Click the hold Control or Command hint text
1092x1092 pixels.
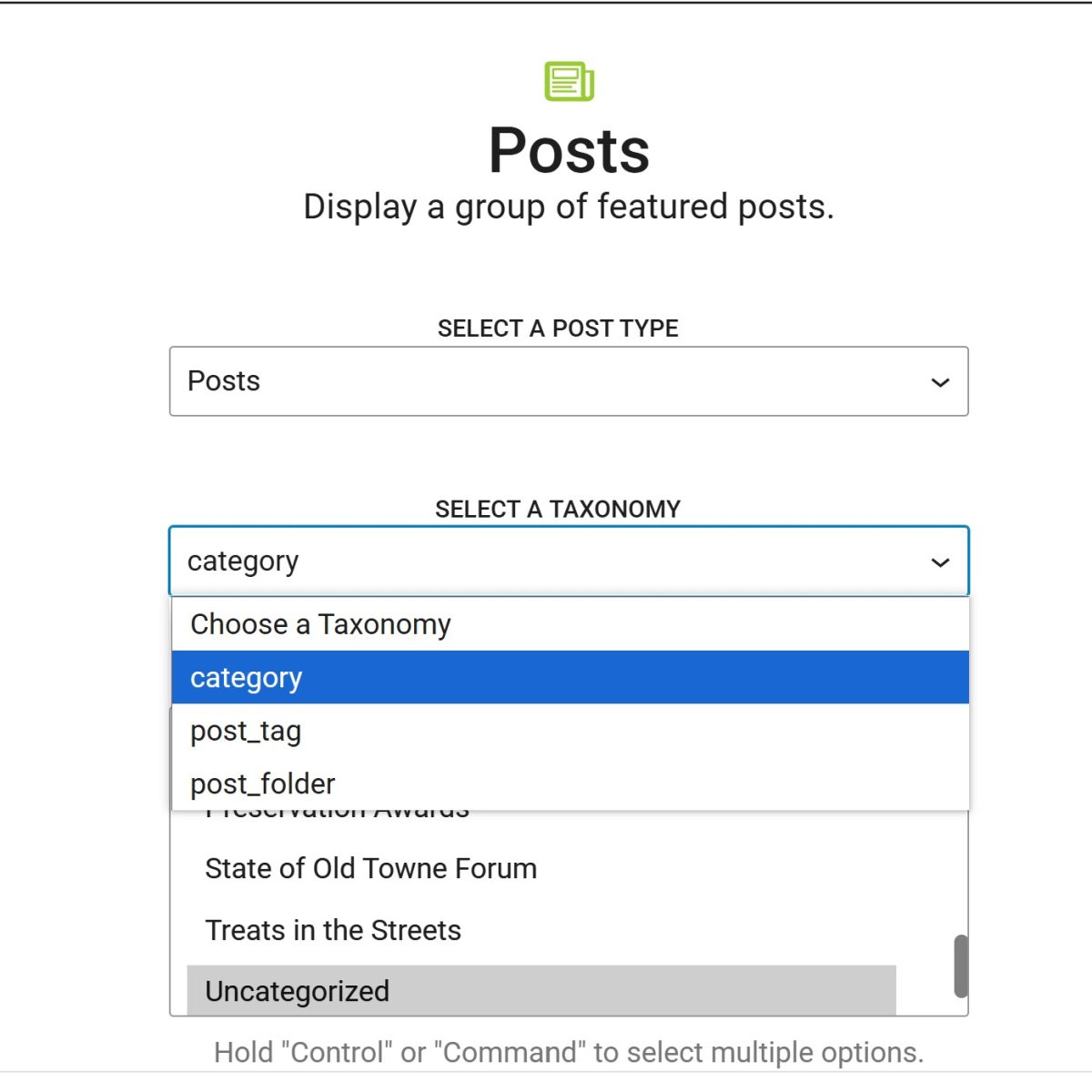point(569,1052)
